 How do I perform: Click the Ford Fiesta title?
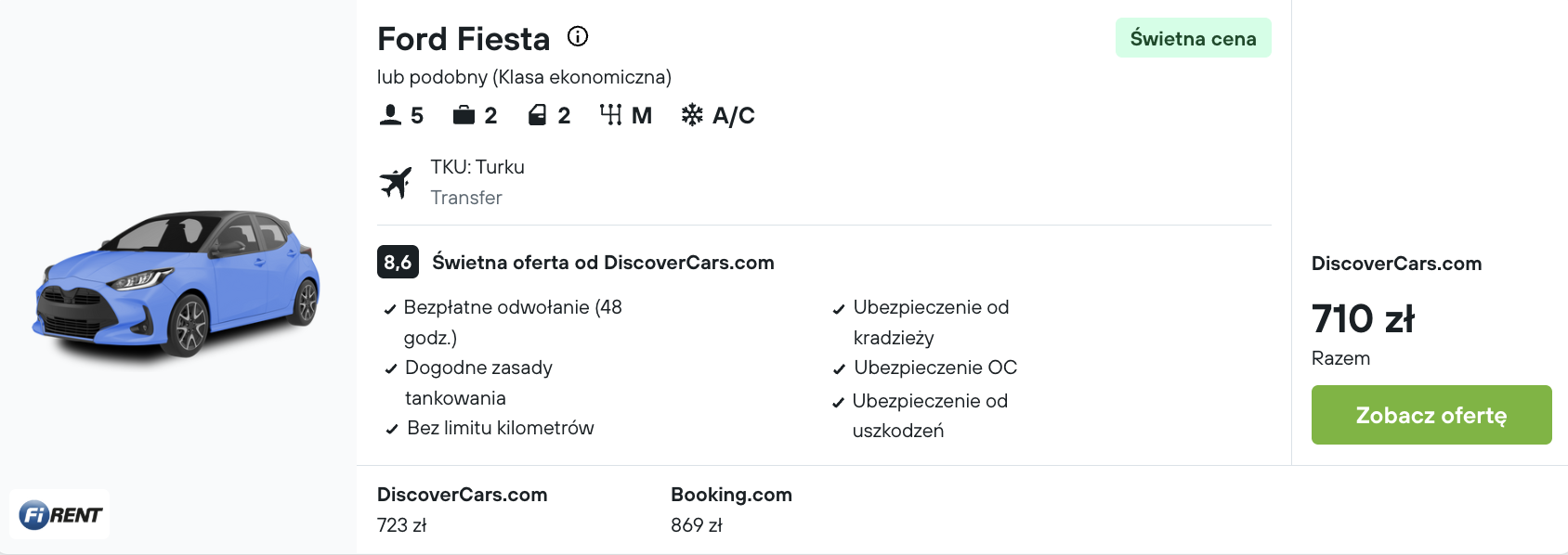click(464, 39)
